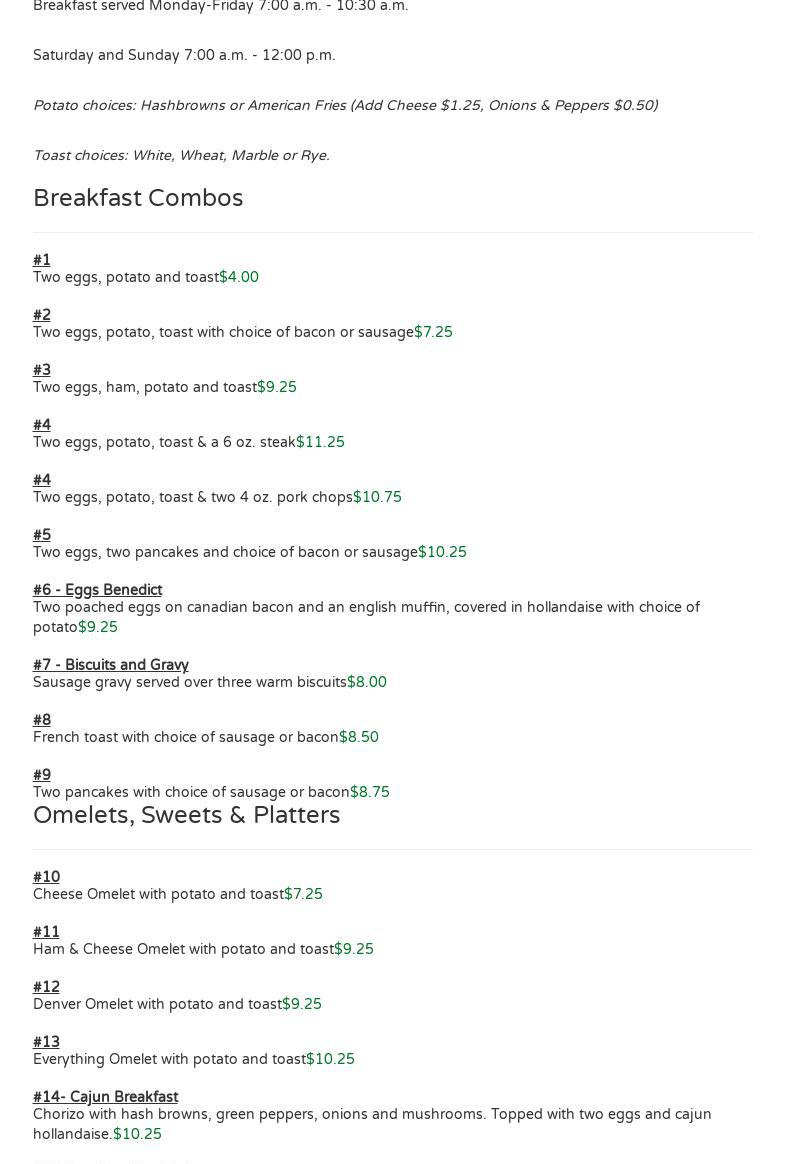785x1164 pixels.
Task: Click the #11 Ham & Cheese Omelet title
Action: coord(46,932)
